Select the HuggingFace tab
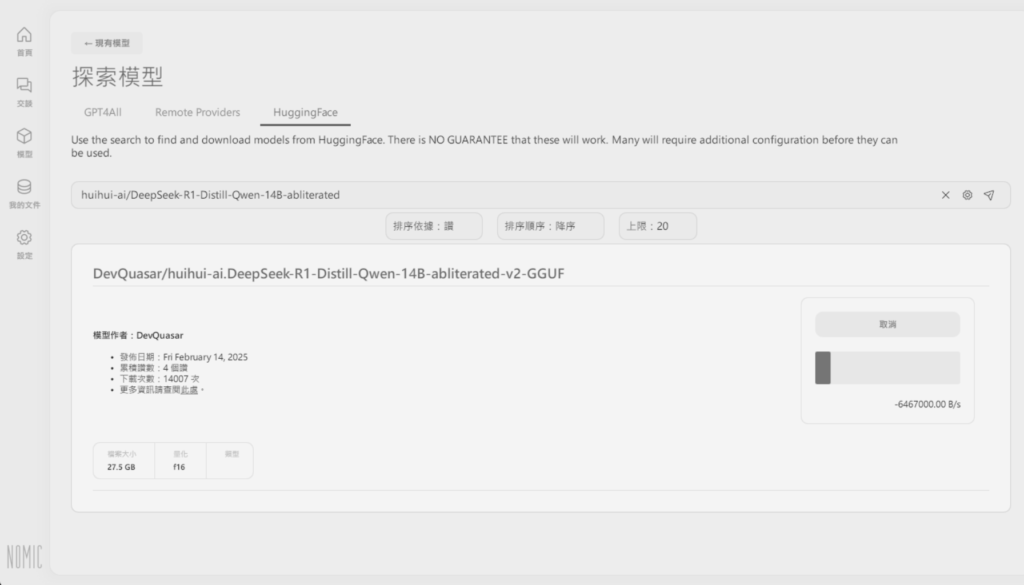 click(x=305, y=112)
